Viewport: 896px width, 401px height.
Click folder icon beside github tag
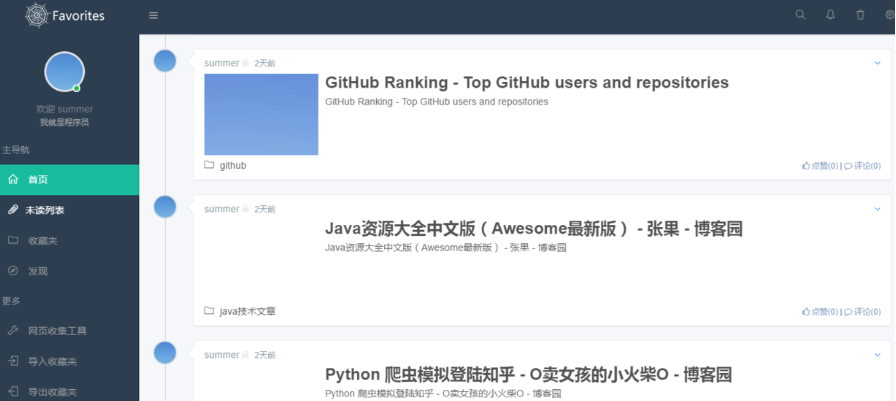pyautogui.click(x=209, y=165)
